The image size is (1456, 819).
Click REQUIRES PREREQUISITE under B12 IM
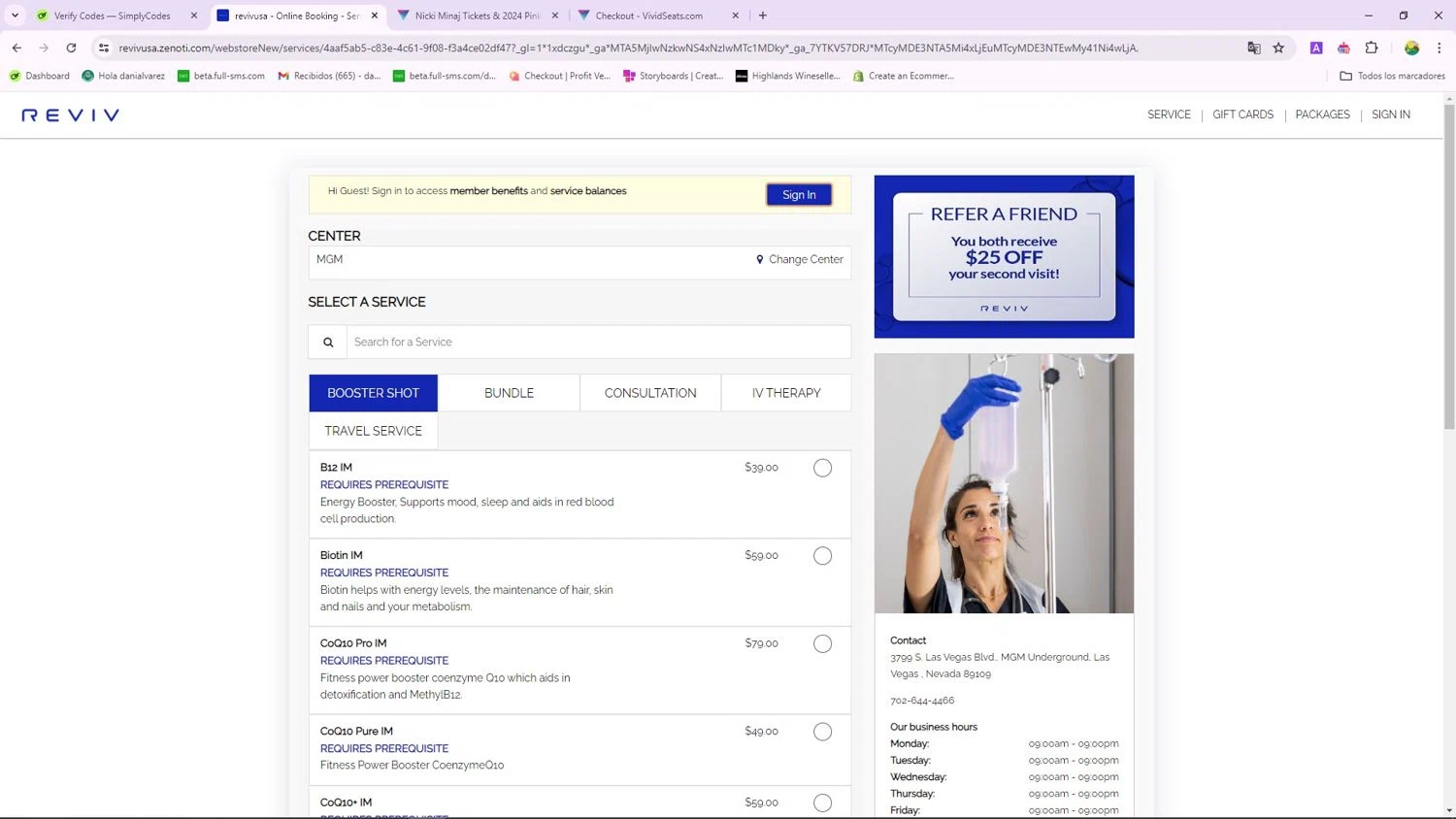click(384, 485)
